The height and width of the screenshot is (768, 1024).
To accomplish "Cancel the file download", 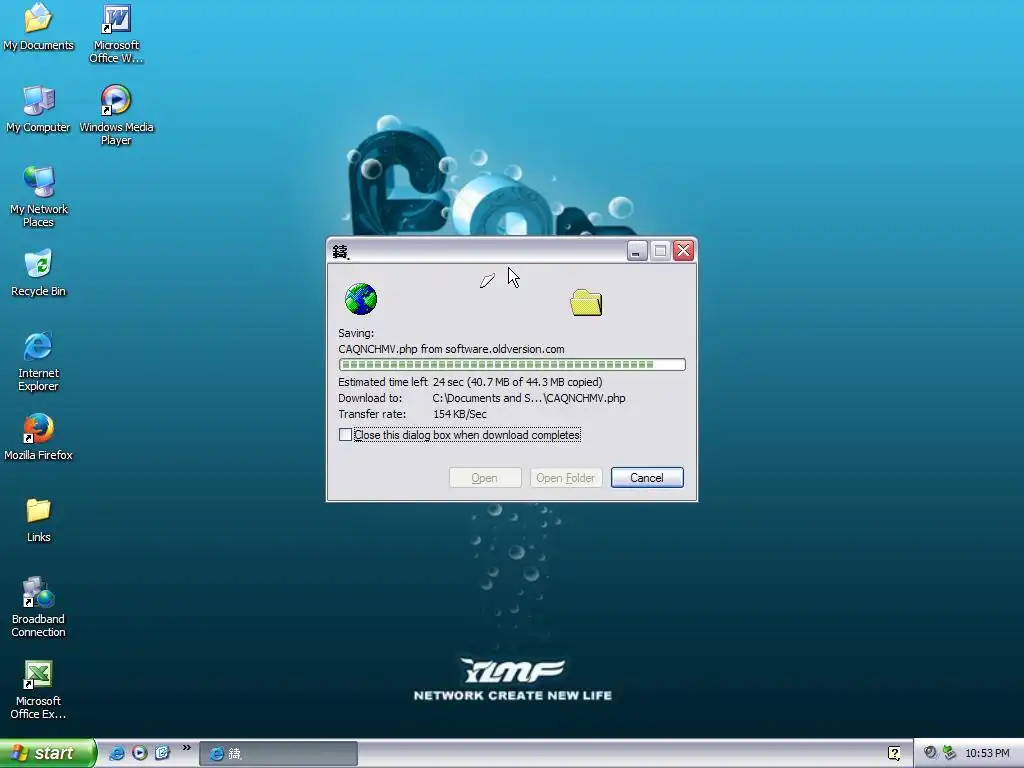I will (647, 477).
